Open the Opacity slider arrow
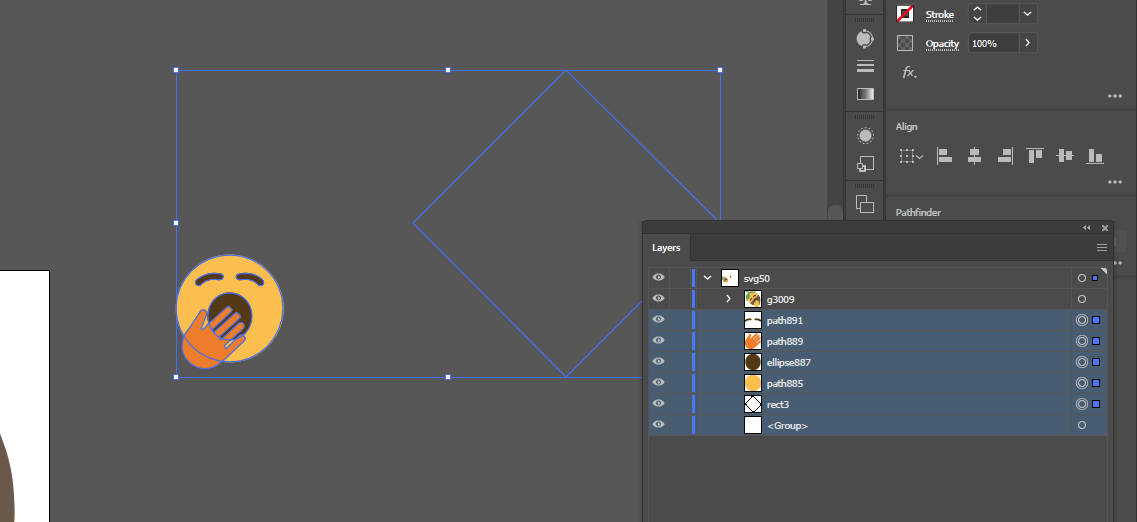 tap(1028, 44)
